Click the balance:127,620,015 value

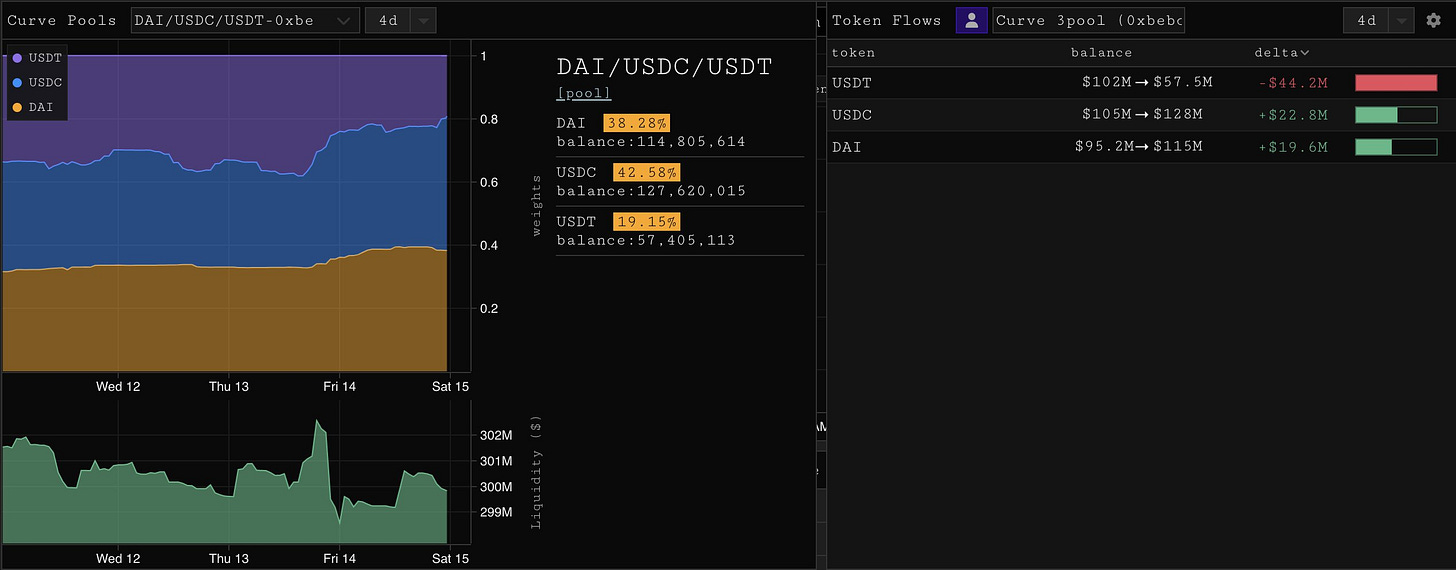(x=651, y=191)
